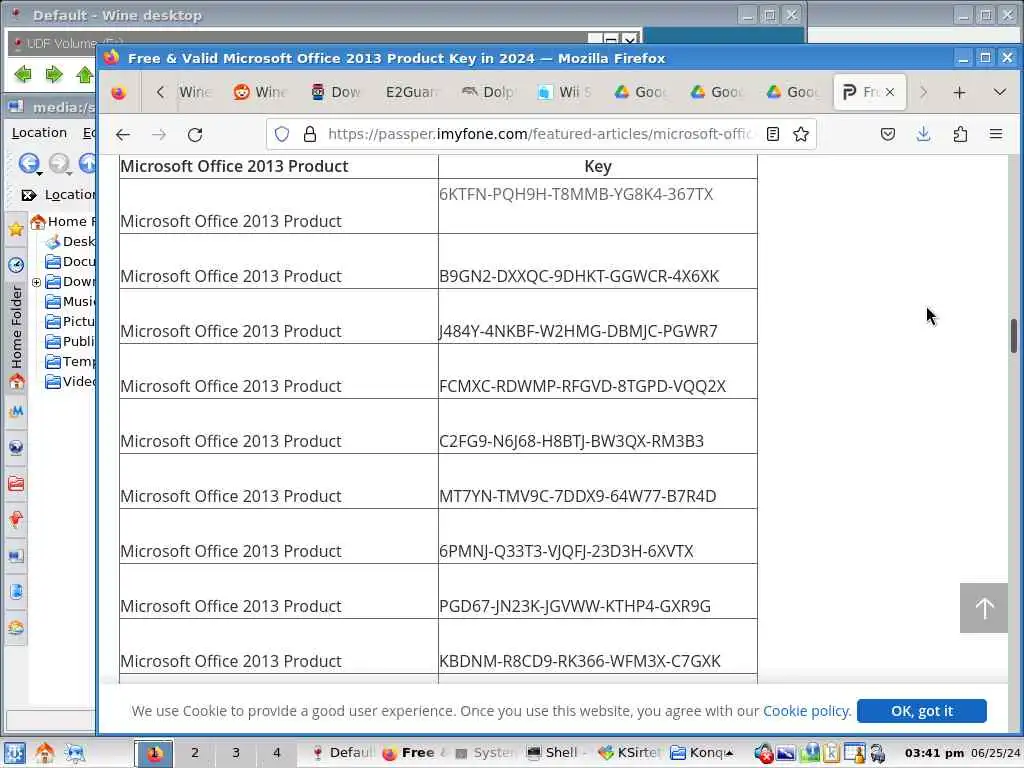Open KSirtet from the taskbar

629,753
